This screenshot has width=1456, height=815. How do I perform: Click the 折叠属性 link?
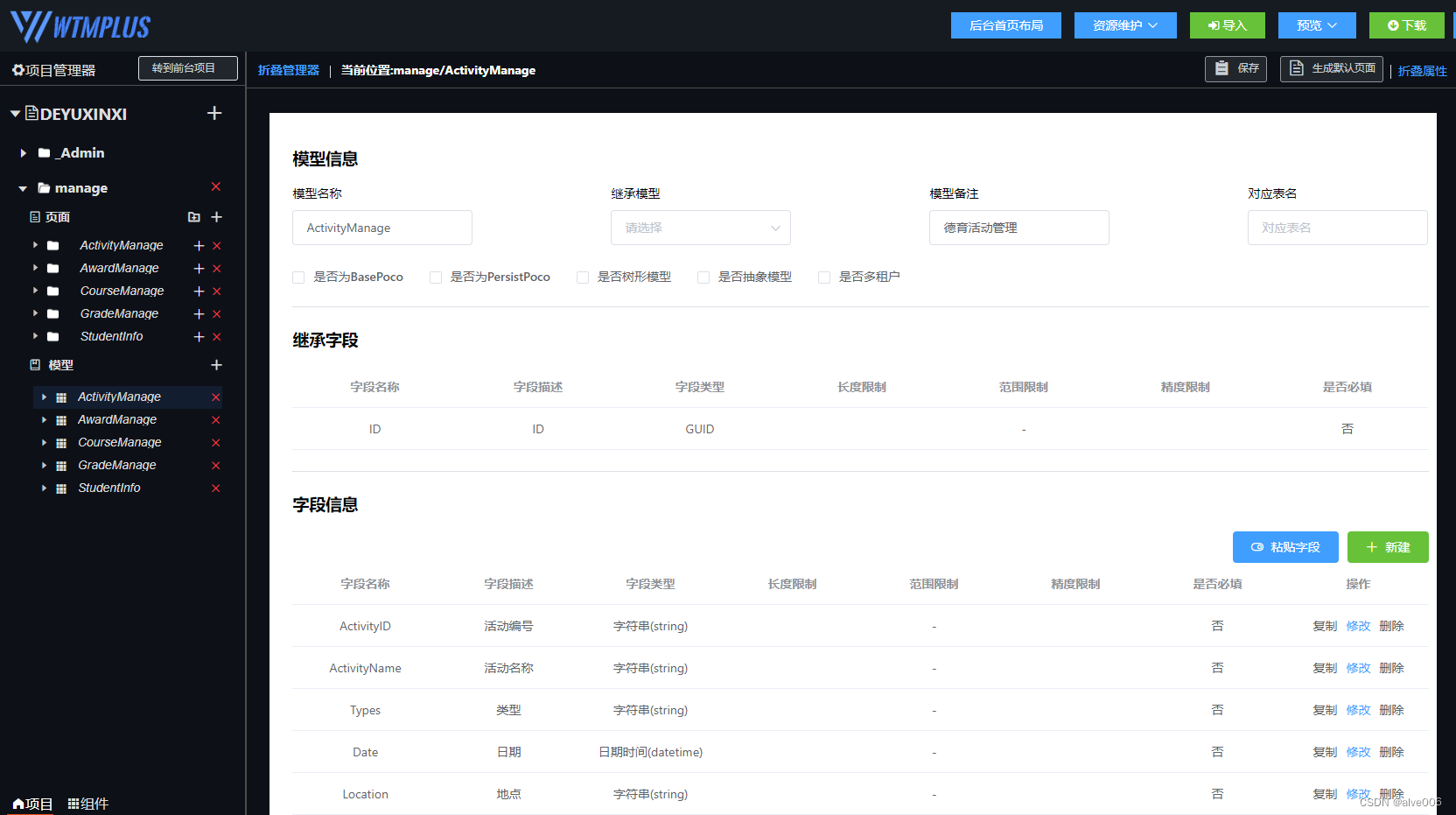pos(1422,71)
